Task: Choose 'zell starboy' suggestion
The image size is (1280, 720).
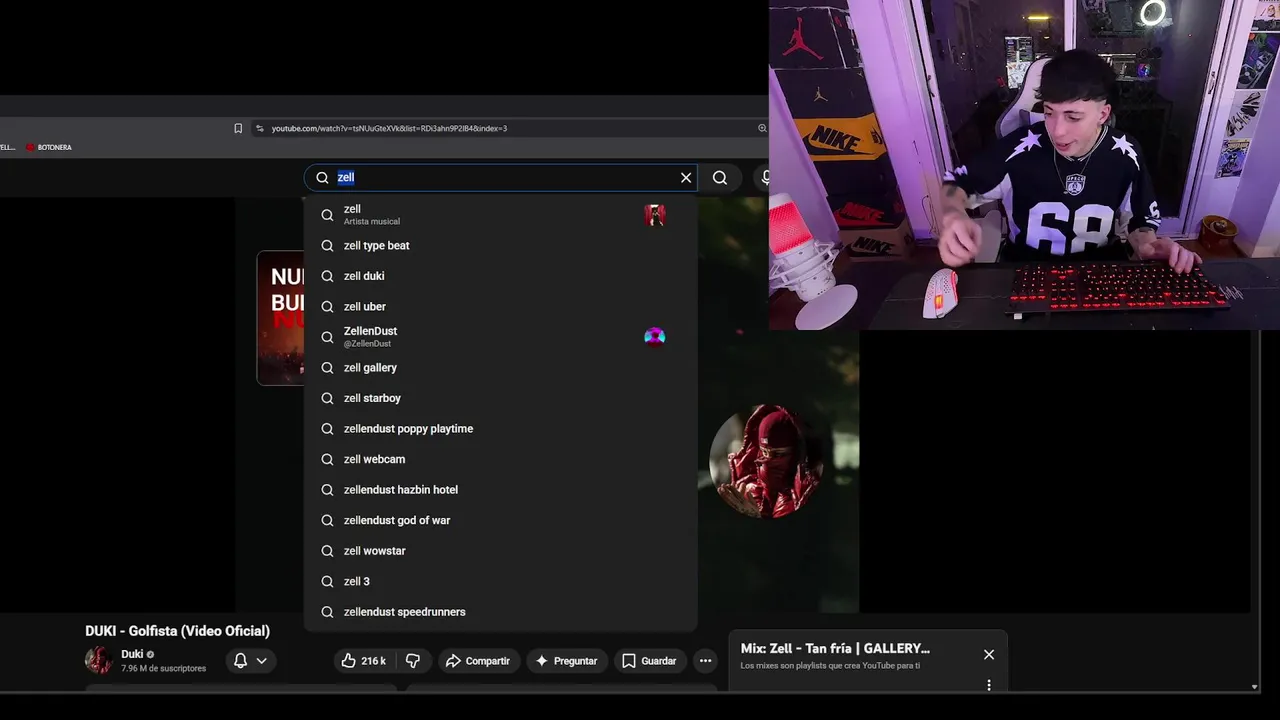Action: pyautogui.click(x=500, y=398)
